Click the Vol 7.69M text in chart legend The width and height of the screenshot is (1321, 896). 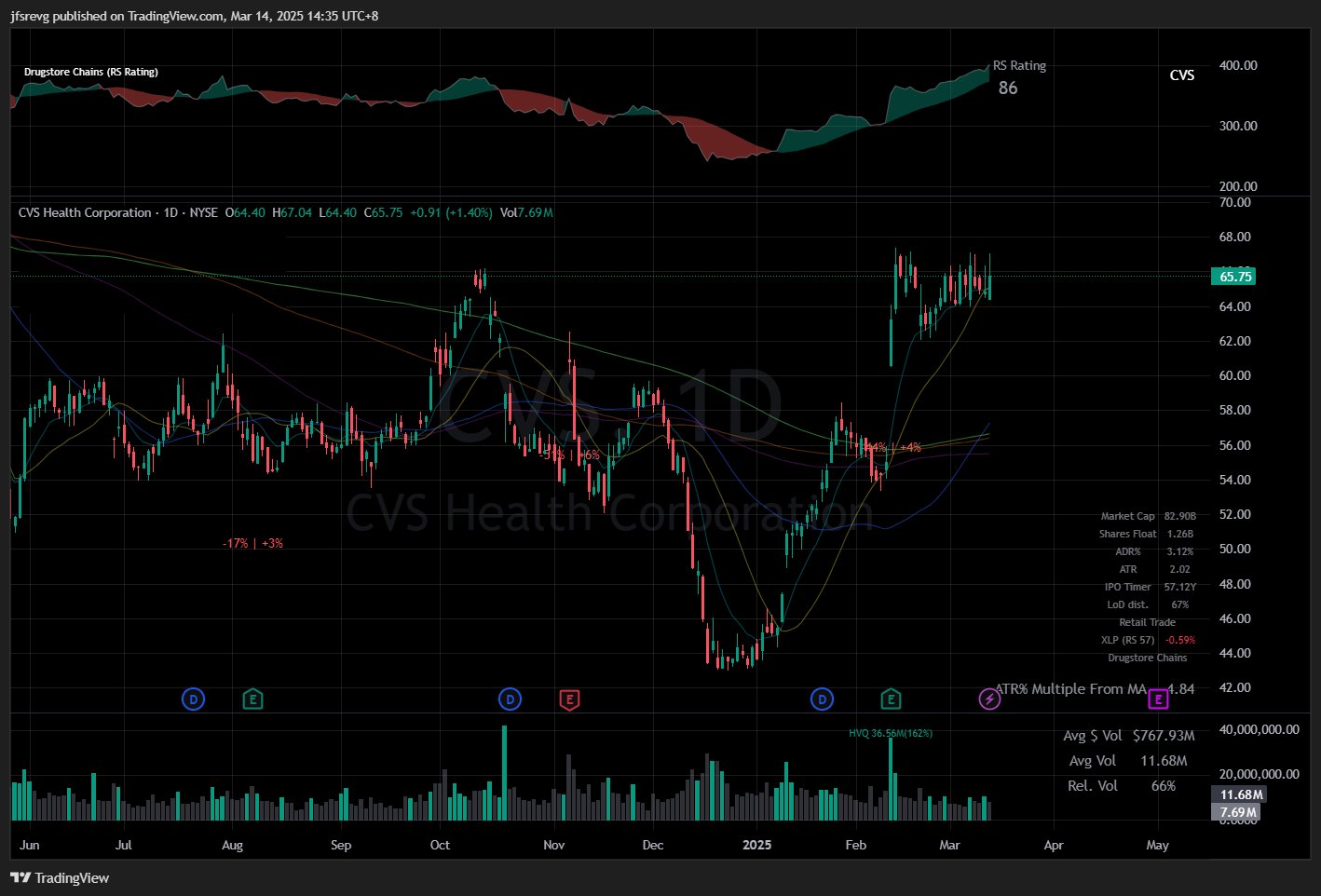526,212
